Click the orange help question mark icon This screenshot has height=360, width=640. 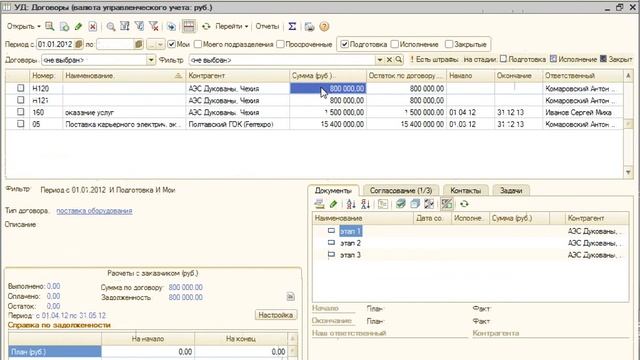pos(324,27)
